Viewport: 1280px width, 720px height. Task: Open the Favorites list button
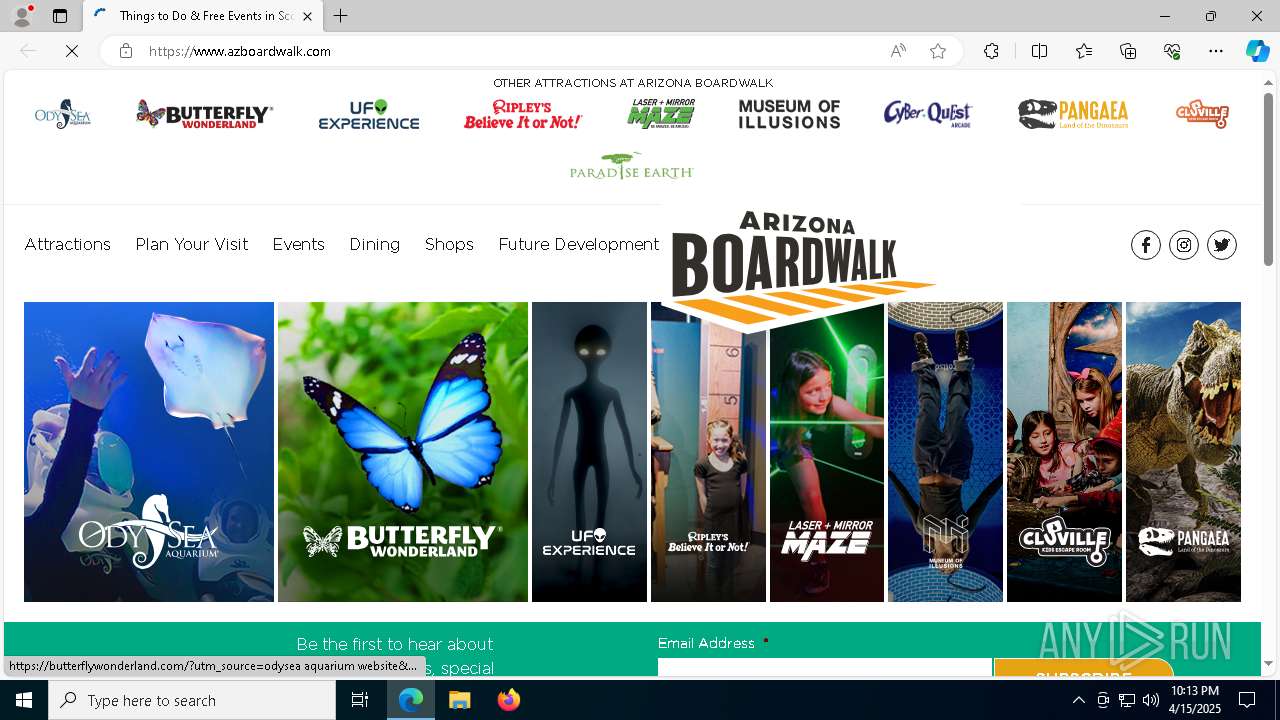(1084, 51)
